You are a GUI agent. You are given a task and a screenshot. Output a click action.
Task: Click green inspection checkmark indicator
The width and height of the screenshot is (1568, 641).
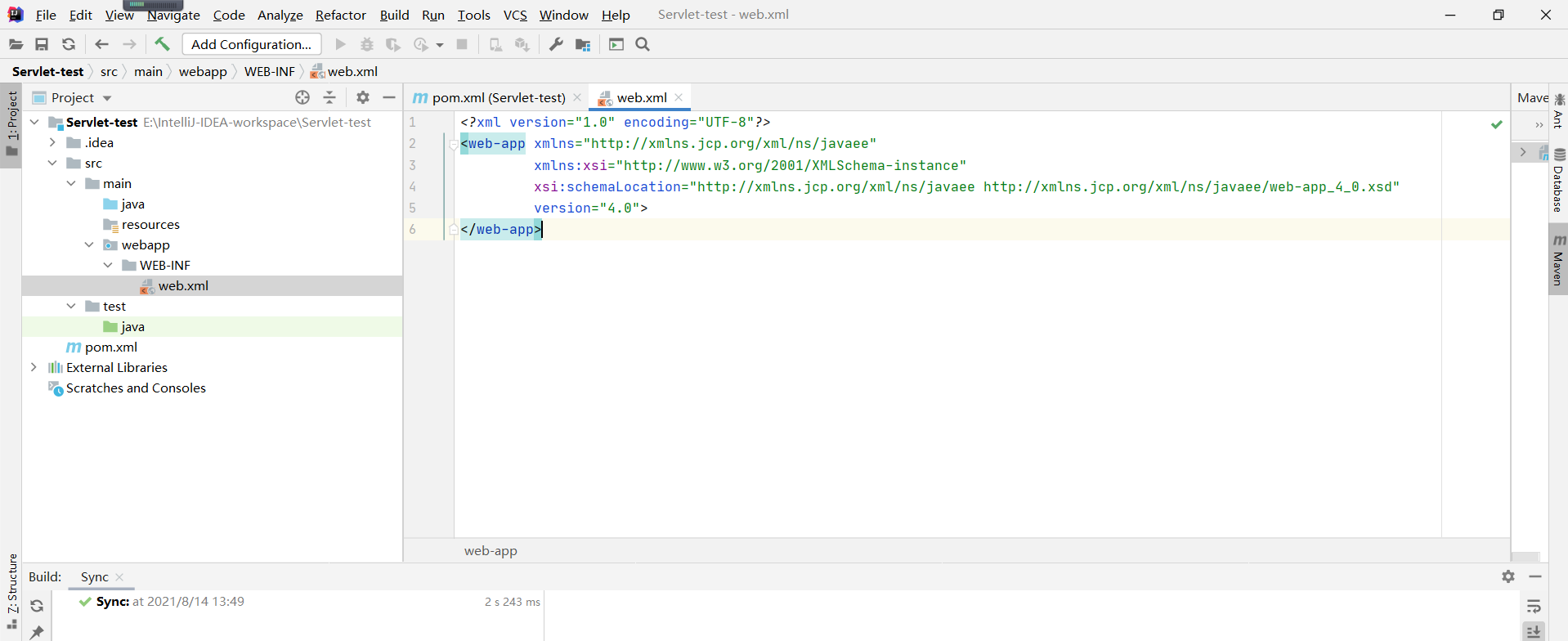click(1496, 124)
